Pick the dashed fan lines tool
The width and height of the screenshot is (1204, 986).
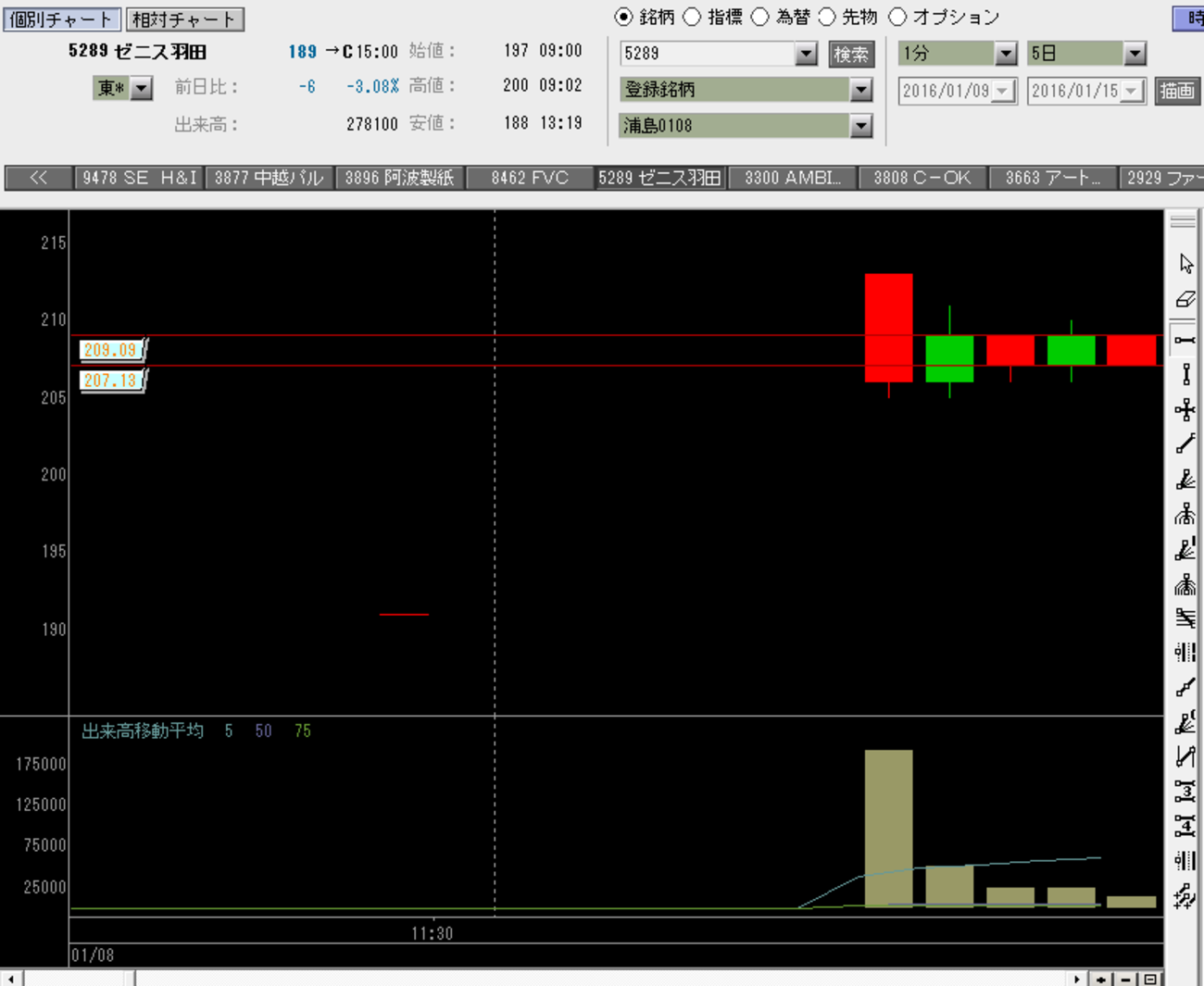(1185, 549)
